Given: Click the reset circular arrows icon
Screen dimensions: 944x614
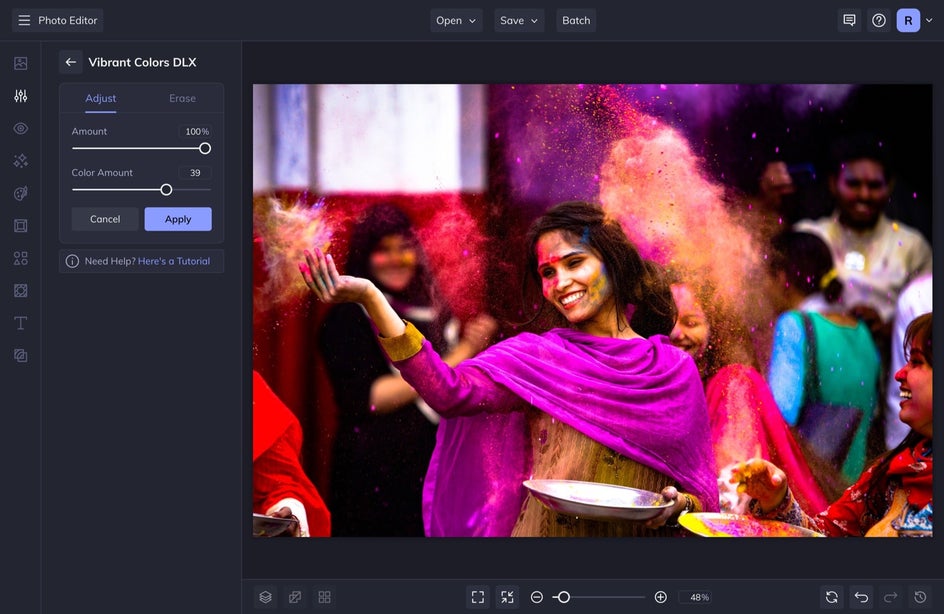Looking at the screenshot, I should click(x=831, y=597).
